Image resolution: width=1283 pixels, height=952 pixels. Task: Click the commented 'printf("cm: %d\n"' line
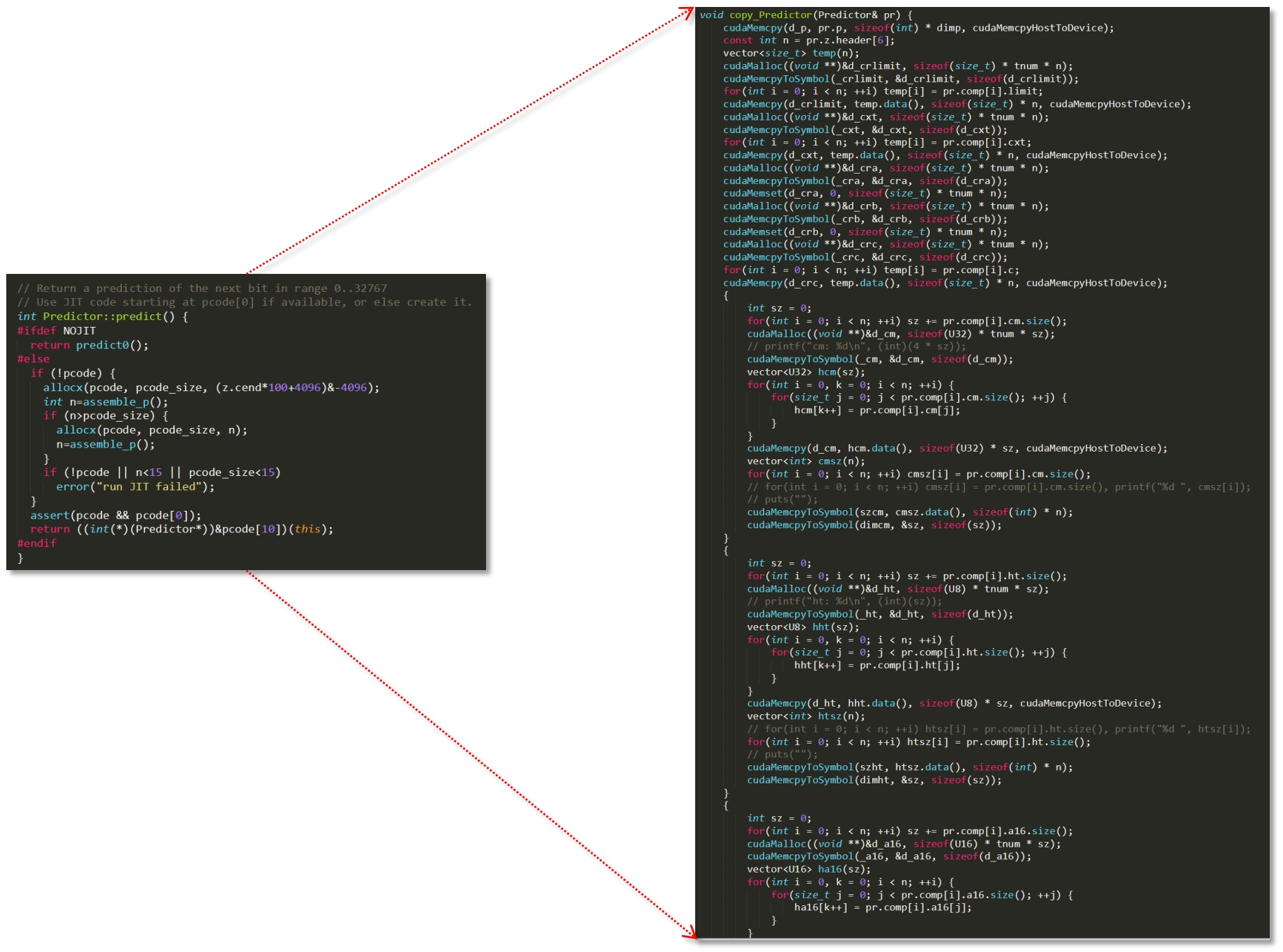point(856,346)
